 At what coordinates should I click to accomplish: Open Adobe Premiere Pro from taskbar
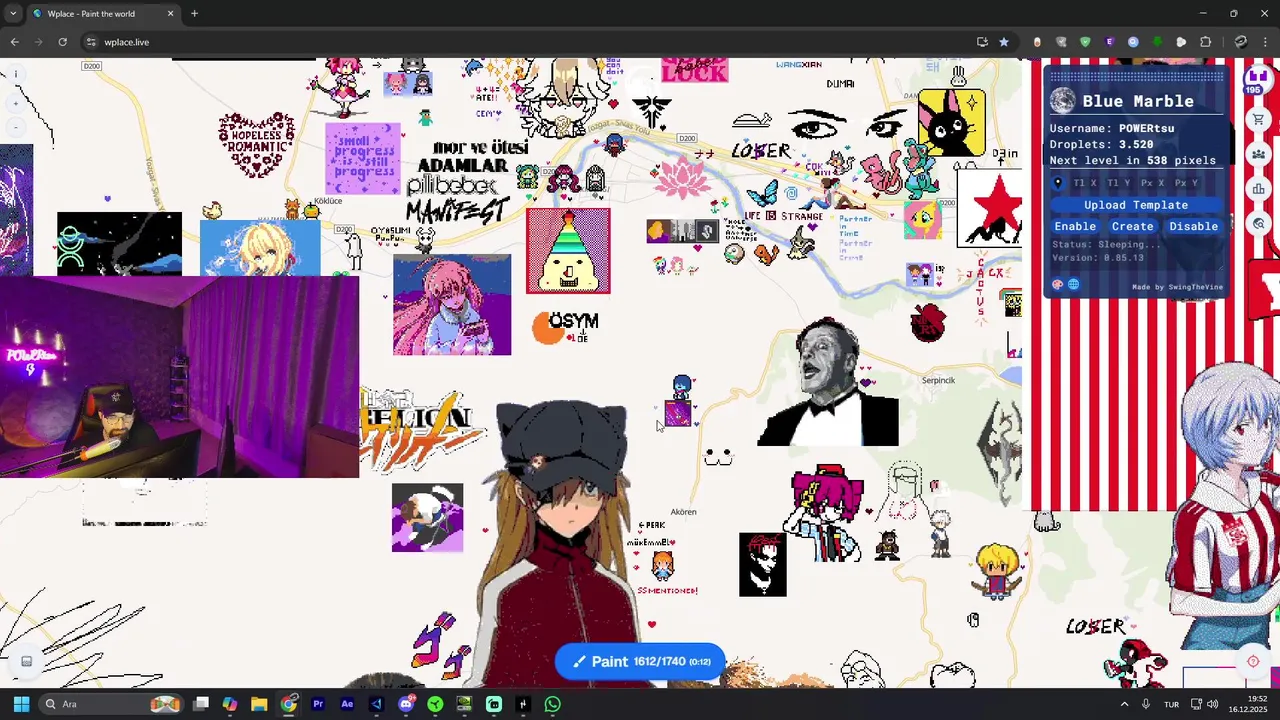point(318,704)
